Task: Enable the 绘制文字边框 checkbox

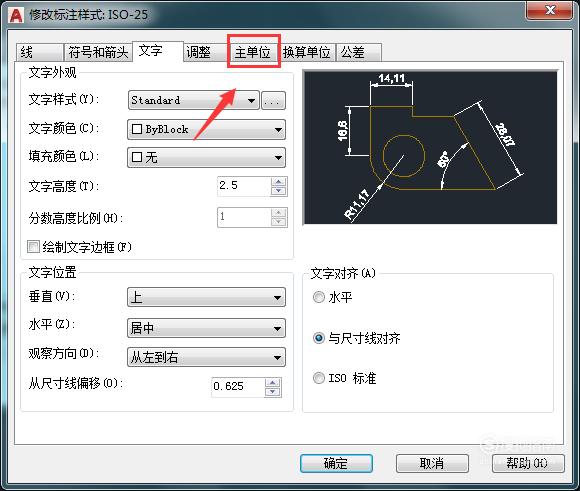Action: (x=33, y=246)
